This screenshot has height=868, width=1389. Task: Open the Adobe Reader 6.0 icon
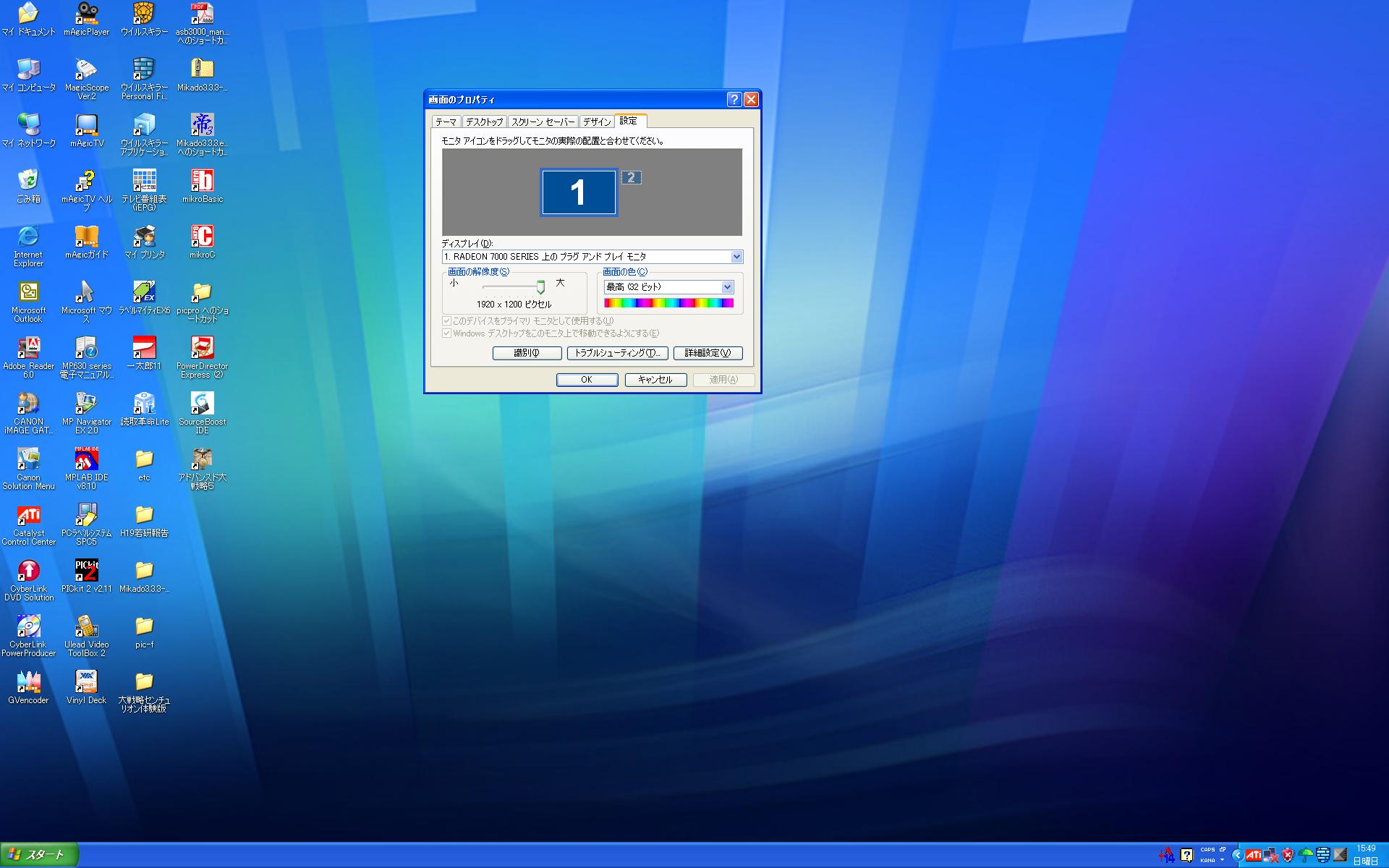(28, 348)
